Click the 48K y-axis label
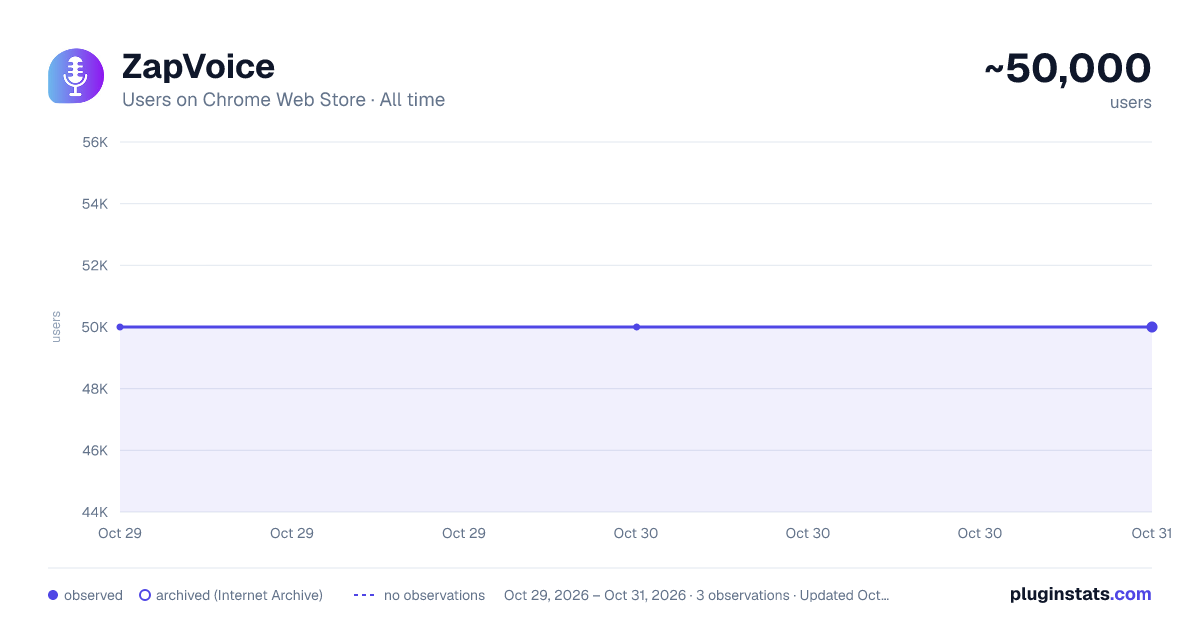Screen dimensions: 1200x630 pos(95,389)
